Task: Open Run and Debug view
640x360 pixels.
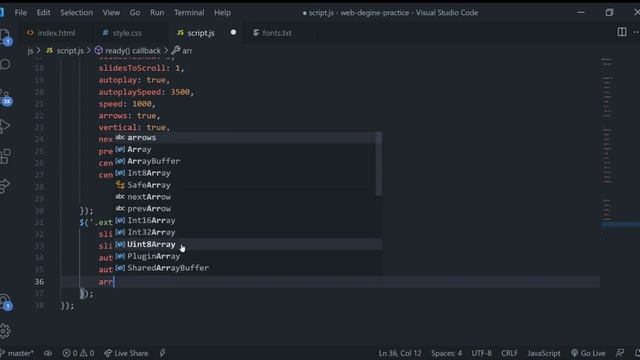Action: coord(5,126)
